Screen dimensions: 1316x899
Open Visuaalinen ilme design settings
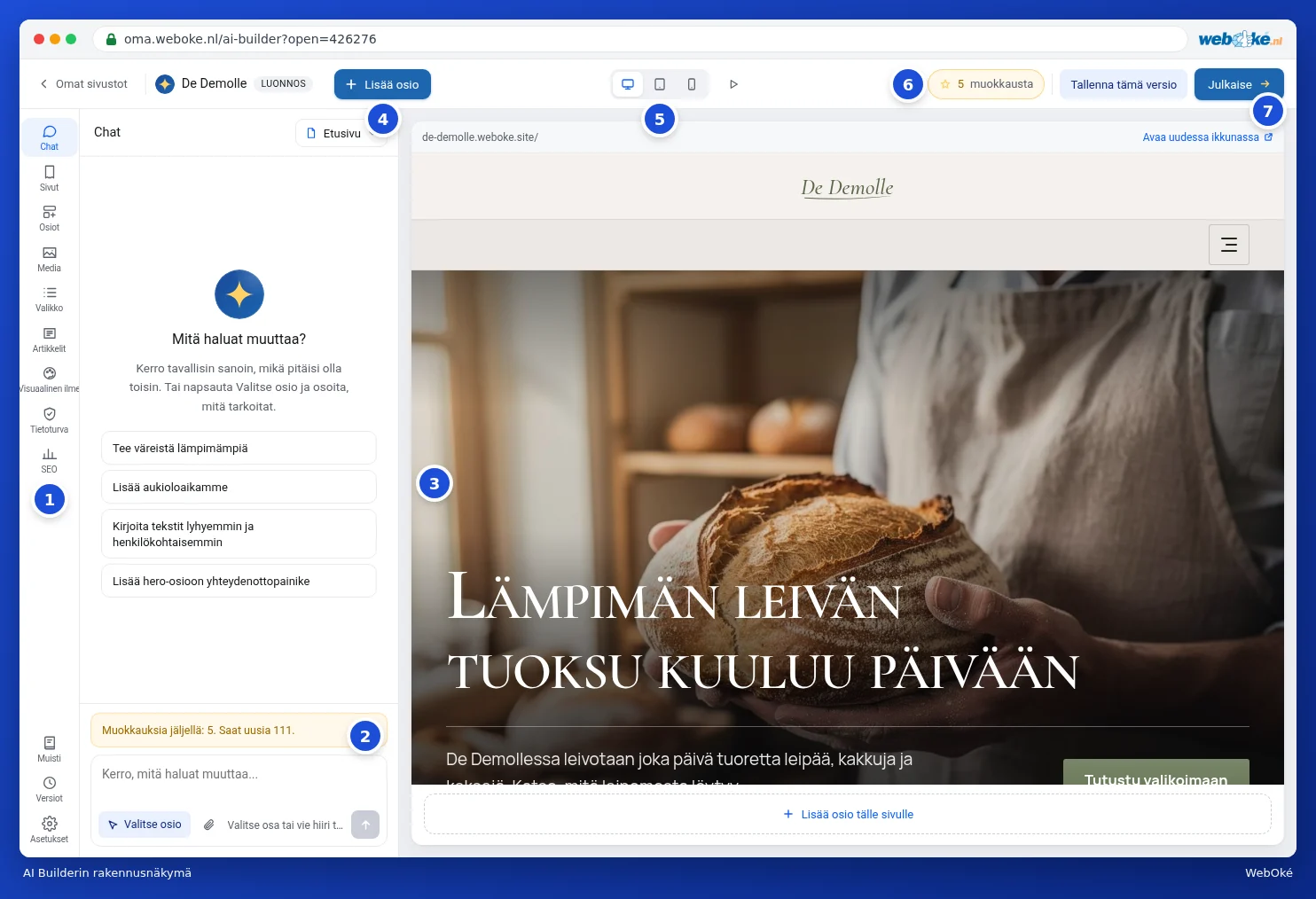[50, 379]
